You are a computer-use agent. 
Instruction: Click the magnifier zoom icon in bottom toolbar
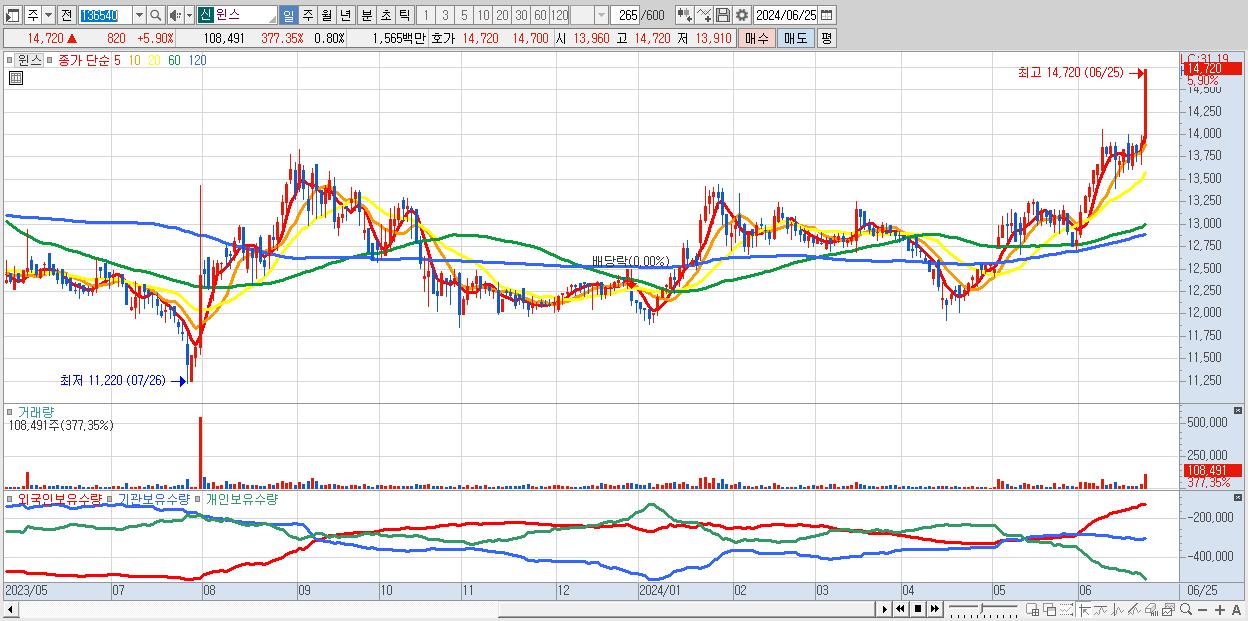point(1186,609)
